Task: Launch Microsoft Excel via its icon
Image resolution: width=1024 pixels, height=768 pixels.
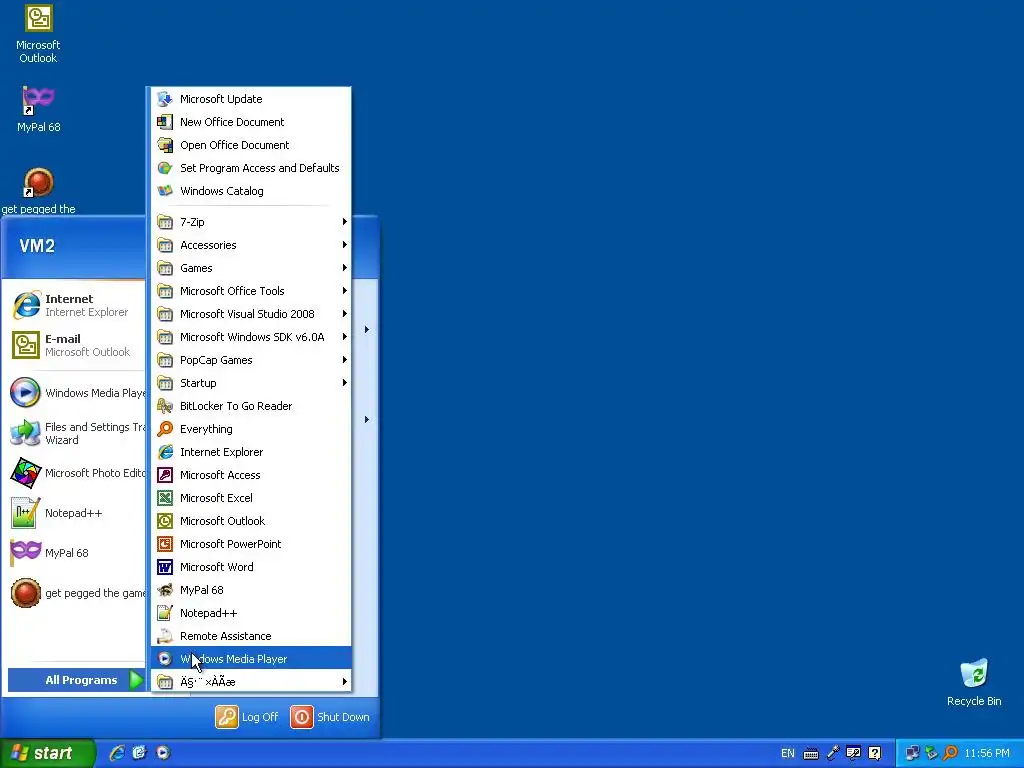Action: (165, 498)
